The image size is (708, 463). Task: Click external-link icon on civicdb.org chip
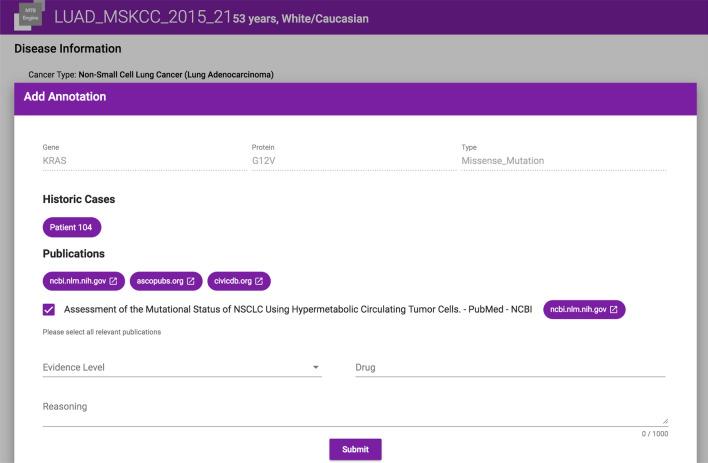click(x=259, y=281)
